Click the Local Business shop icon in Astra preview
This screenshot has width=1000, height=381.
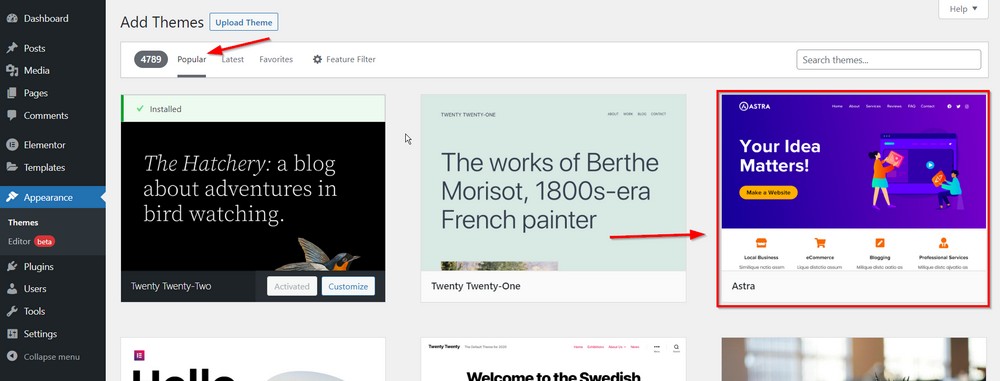point(761,243)
